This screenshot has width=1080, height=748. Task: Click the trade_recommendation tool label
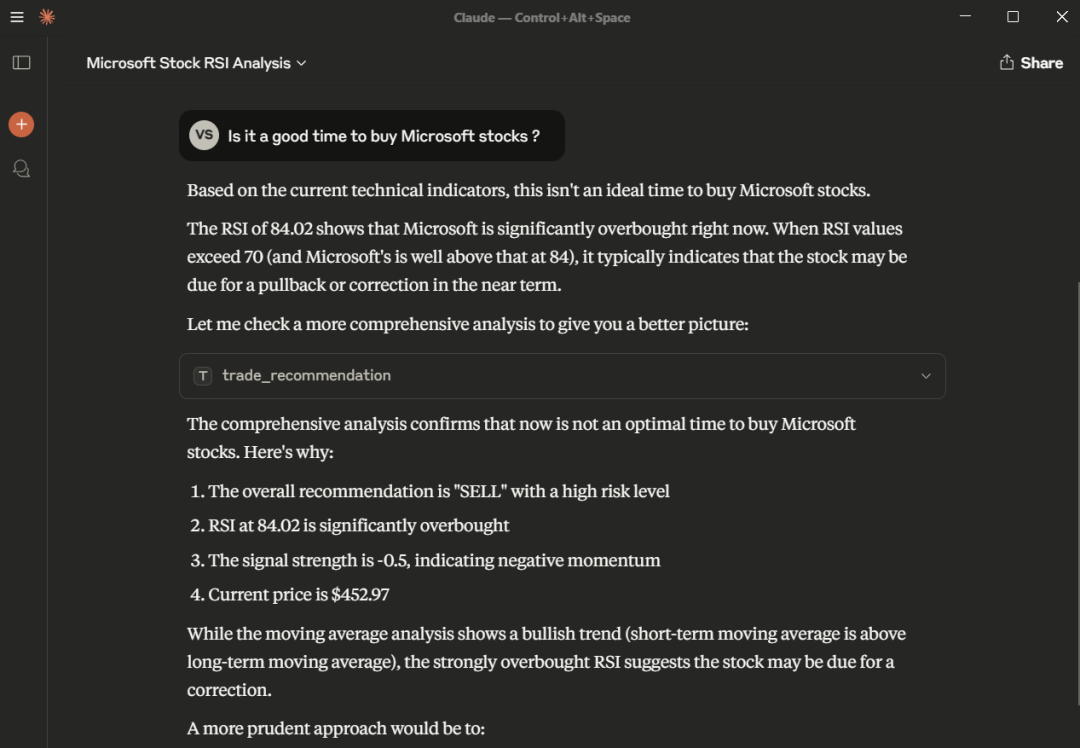pos(306,376)
